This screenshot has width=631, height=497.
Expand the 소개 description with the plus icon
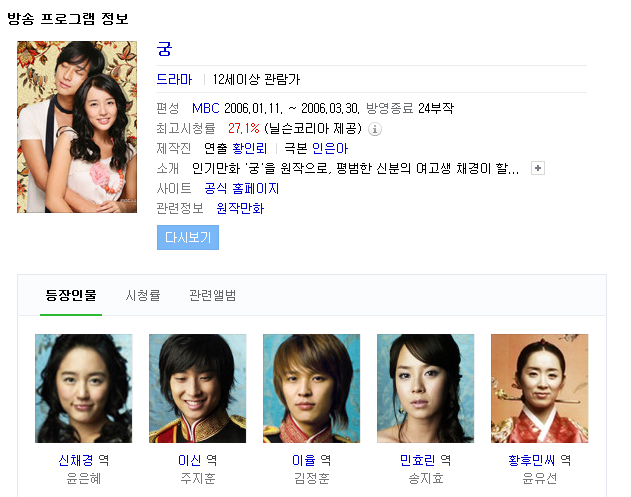538,168
